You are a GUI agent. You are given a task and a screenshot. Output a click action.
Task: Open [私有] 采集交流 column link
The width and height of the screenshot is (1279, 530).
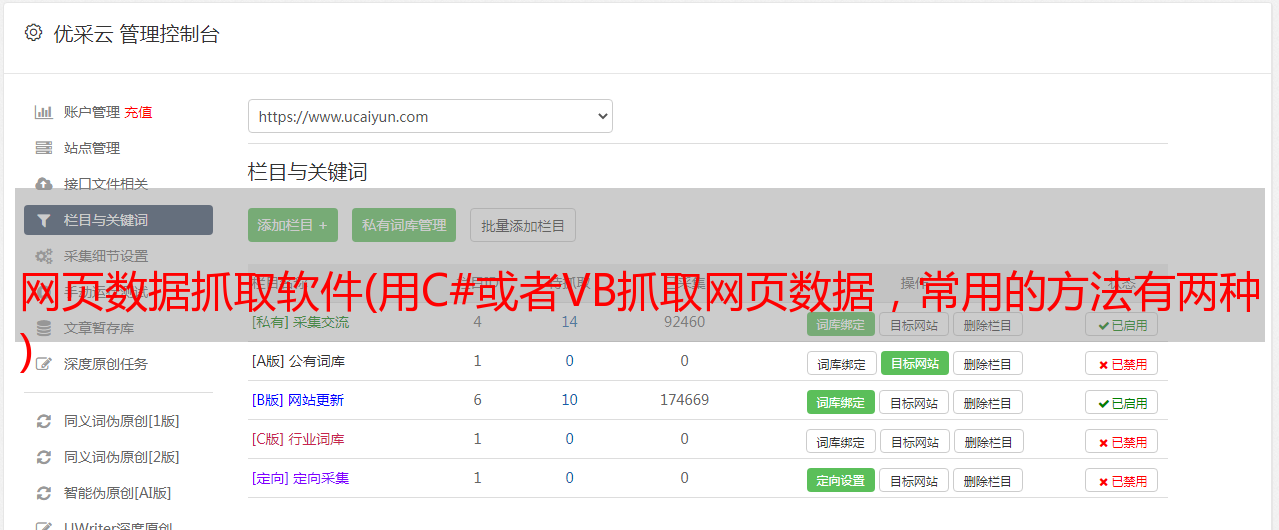pyautogui.click(x=301, y=322)
